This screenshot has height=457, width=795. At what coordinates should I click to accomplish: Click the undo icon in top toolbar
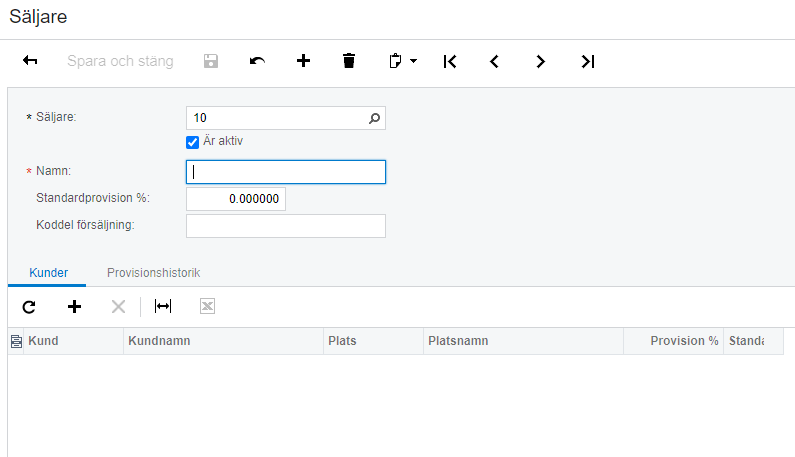[257, 61]
